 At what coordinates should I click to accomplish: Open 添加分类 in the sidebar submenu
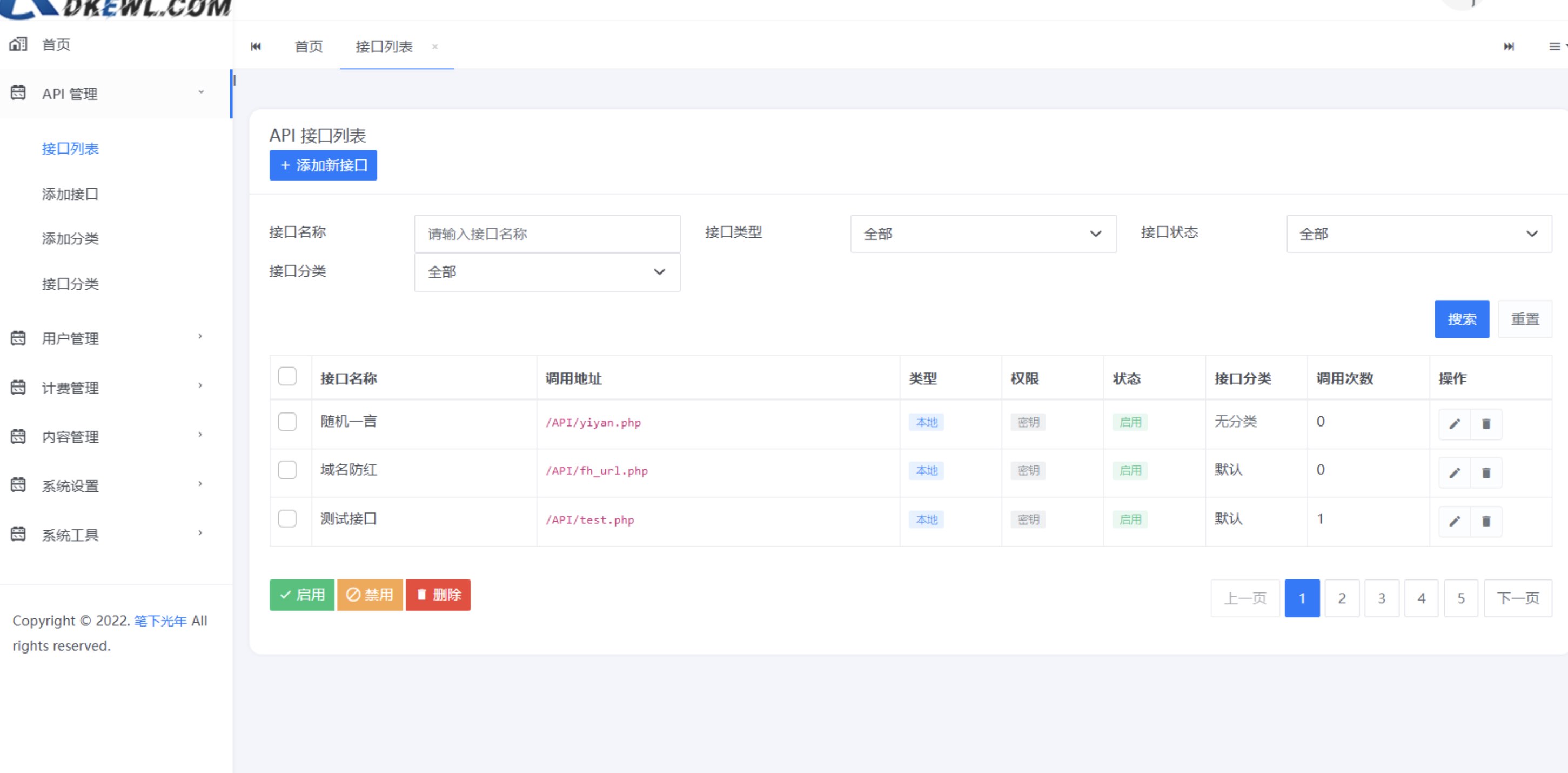(70, 239)
